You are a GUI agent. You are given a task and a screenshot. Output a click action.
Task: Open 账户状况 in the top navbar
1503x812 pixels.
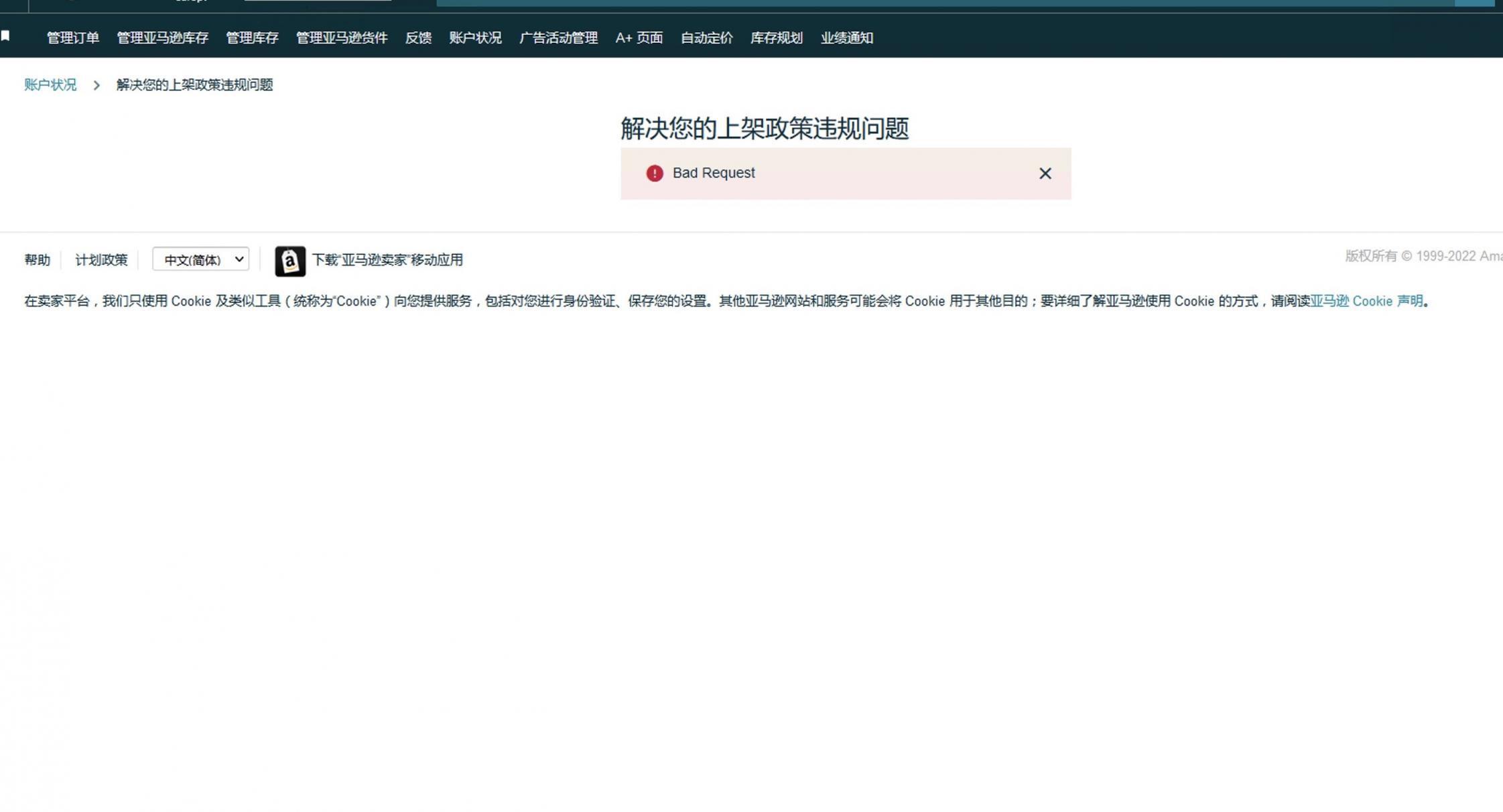[475, 38]
